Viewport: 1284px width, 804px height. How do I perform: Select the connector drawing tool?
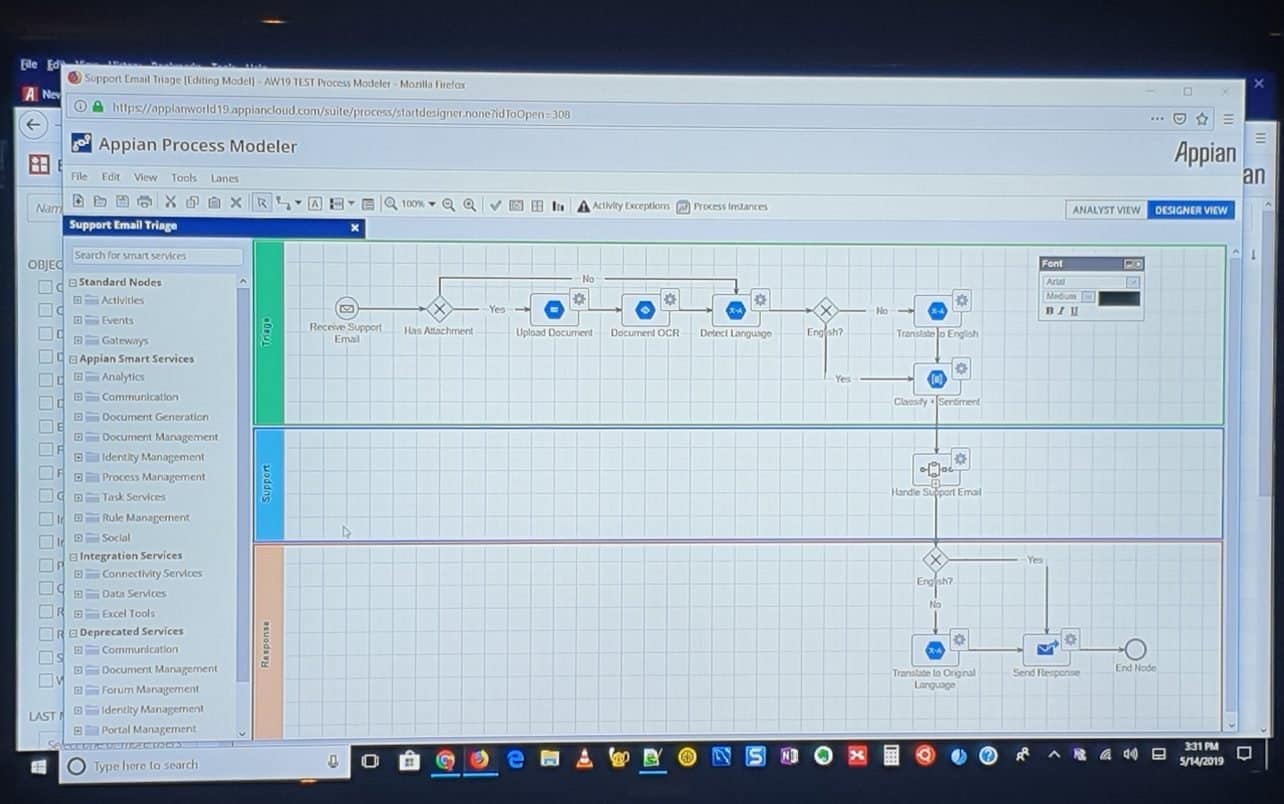(284, 204)
